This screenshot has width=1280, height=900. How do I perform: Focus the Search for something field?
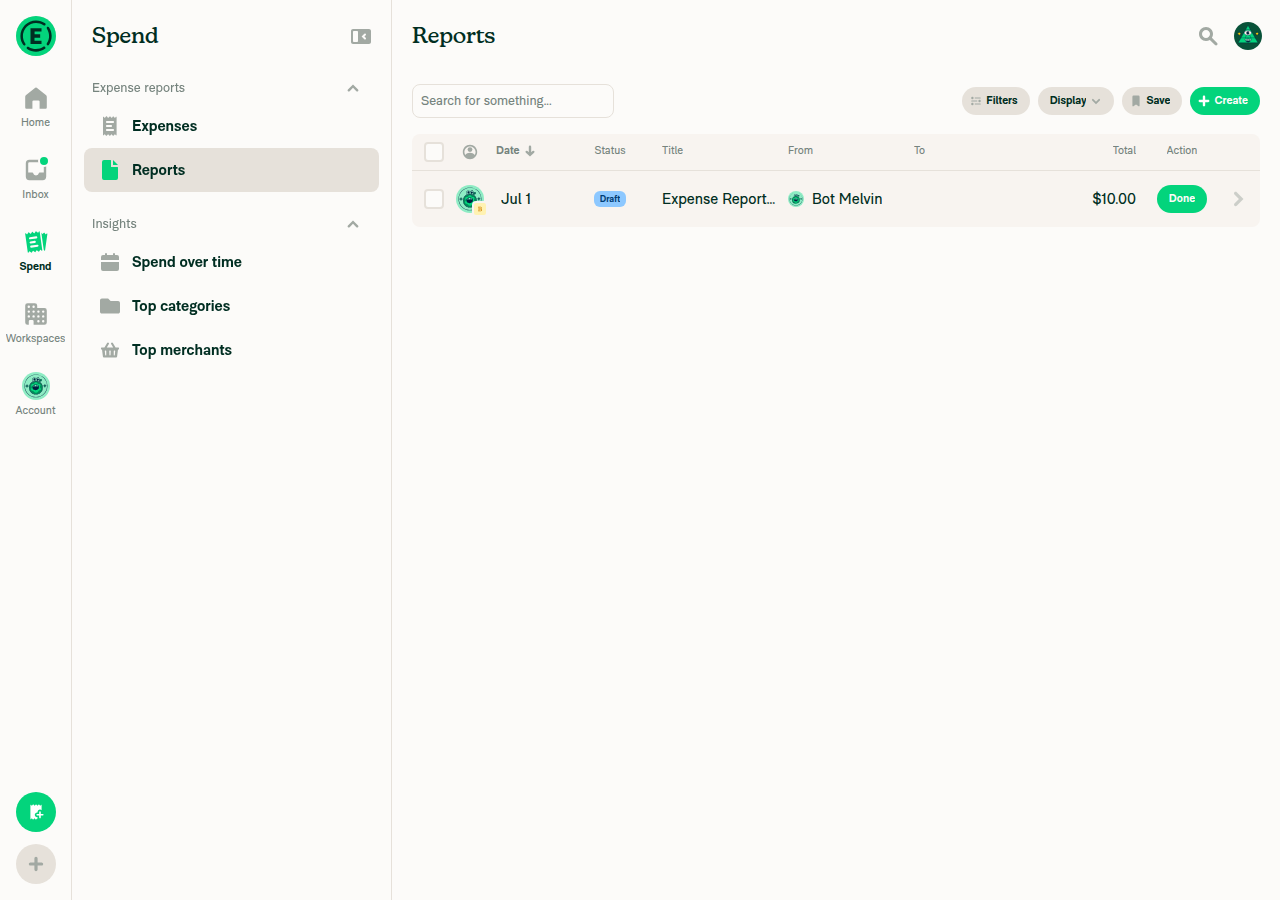click(x=513, y=101)
